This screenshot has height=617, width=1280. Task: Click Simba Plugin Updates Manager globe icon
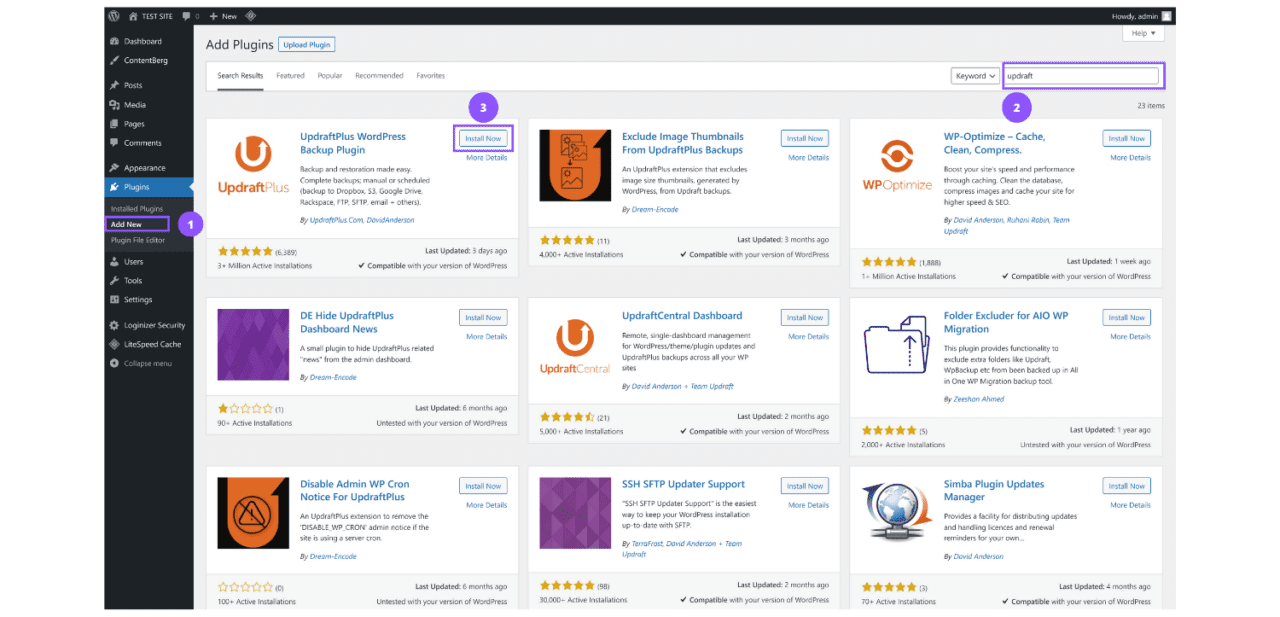897,513
